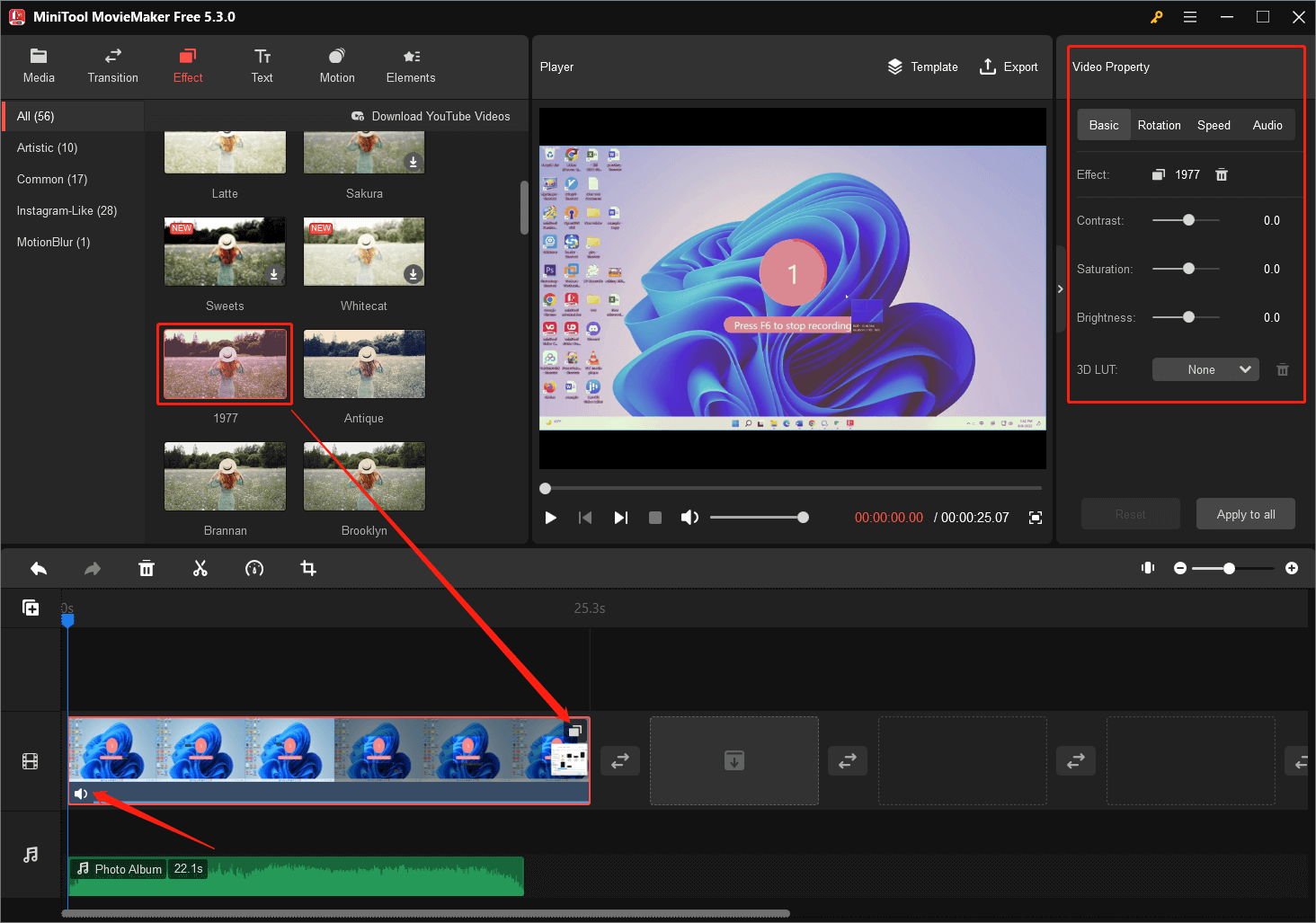Split clip with scissors tool

[x=200, y=568]
